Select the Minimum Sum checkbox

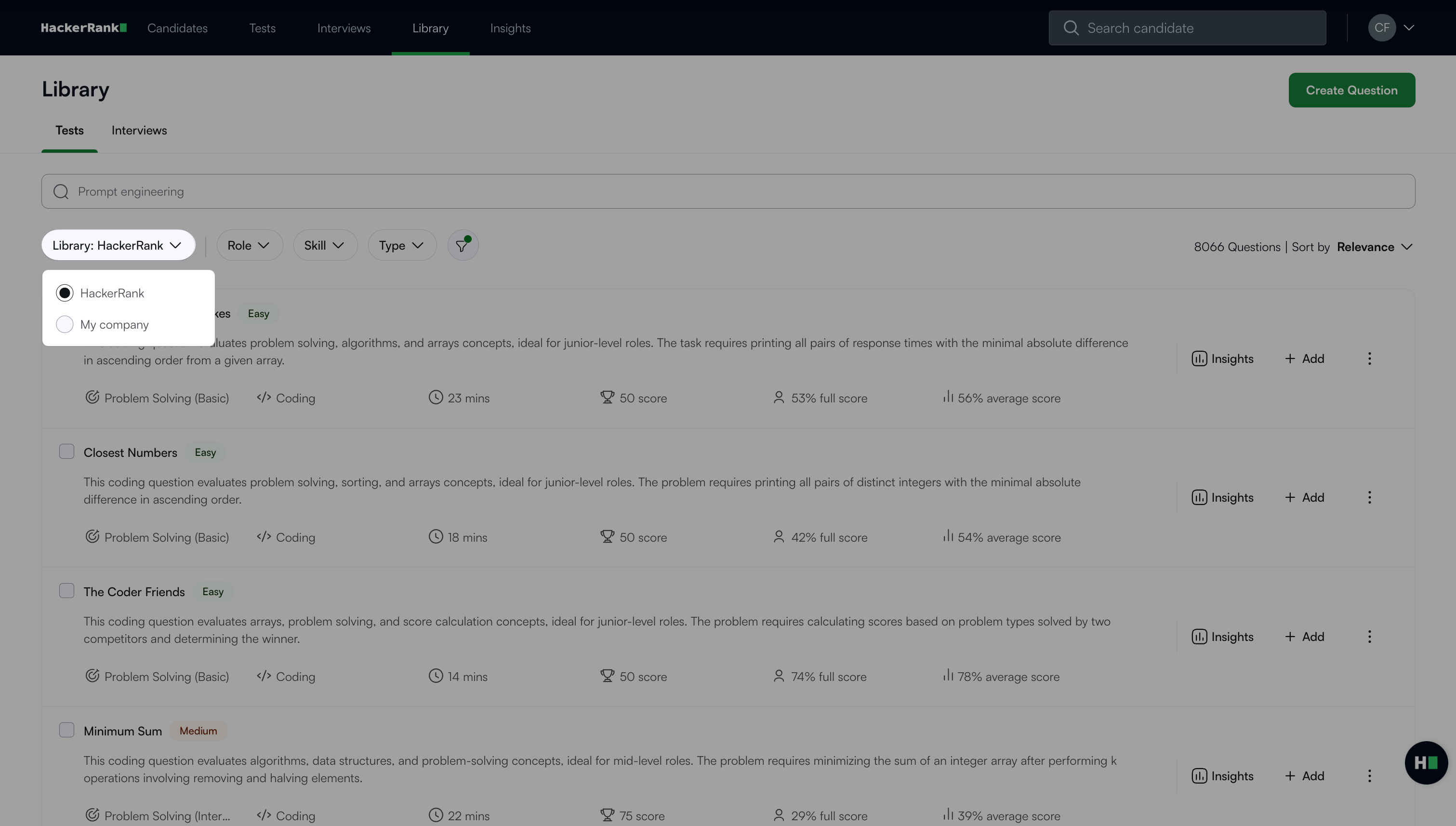(x=67, y=730)
